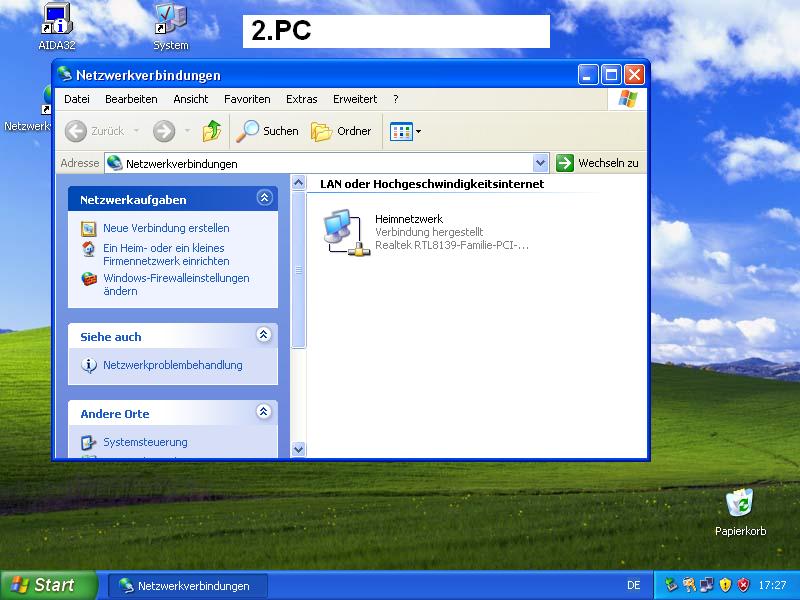Click the Up one level folder icon
Viewport: 800px width, 600px height.
coord(212,131)
